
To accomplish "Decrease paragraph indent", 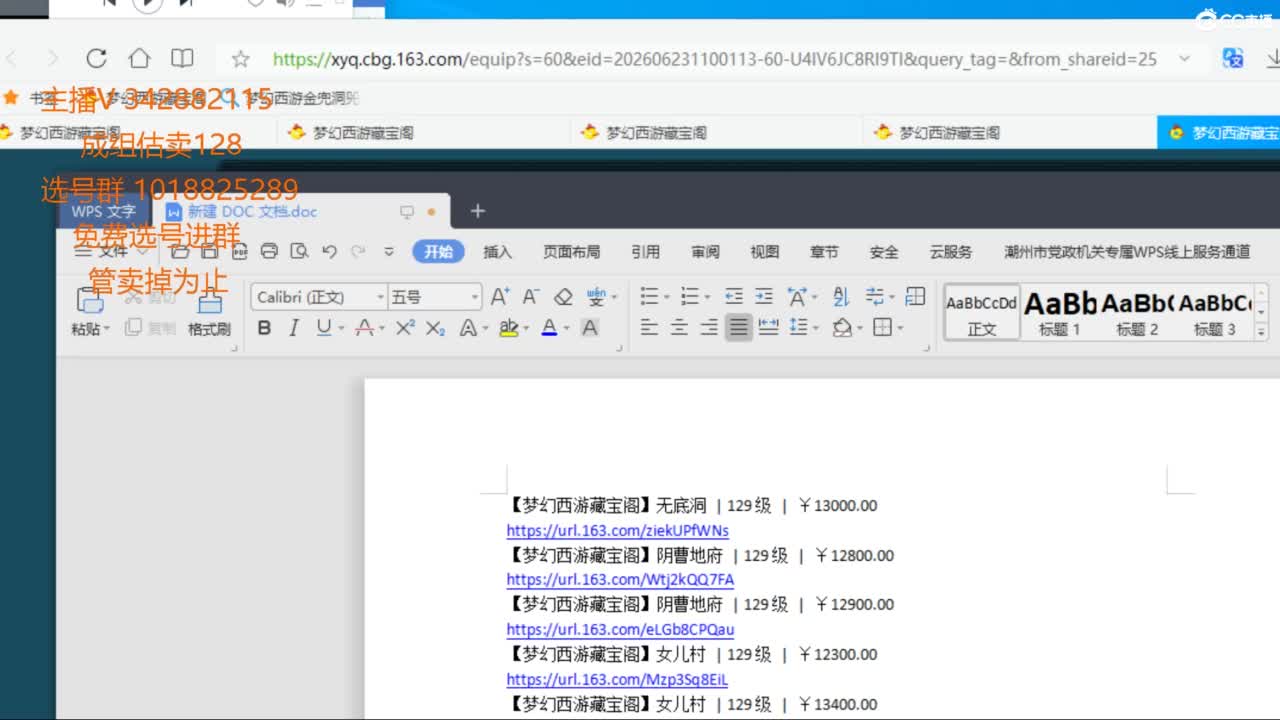I will tap(734, 297).
